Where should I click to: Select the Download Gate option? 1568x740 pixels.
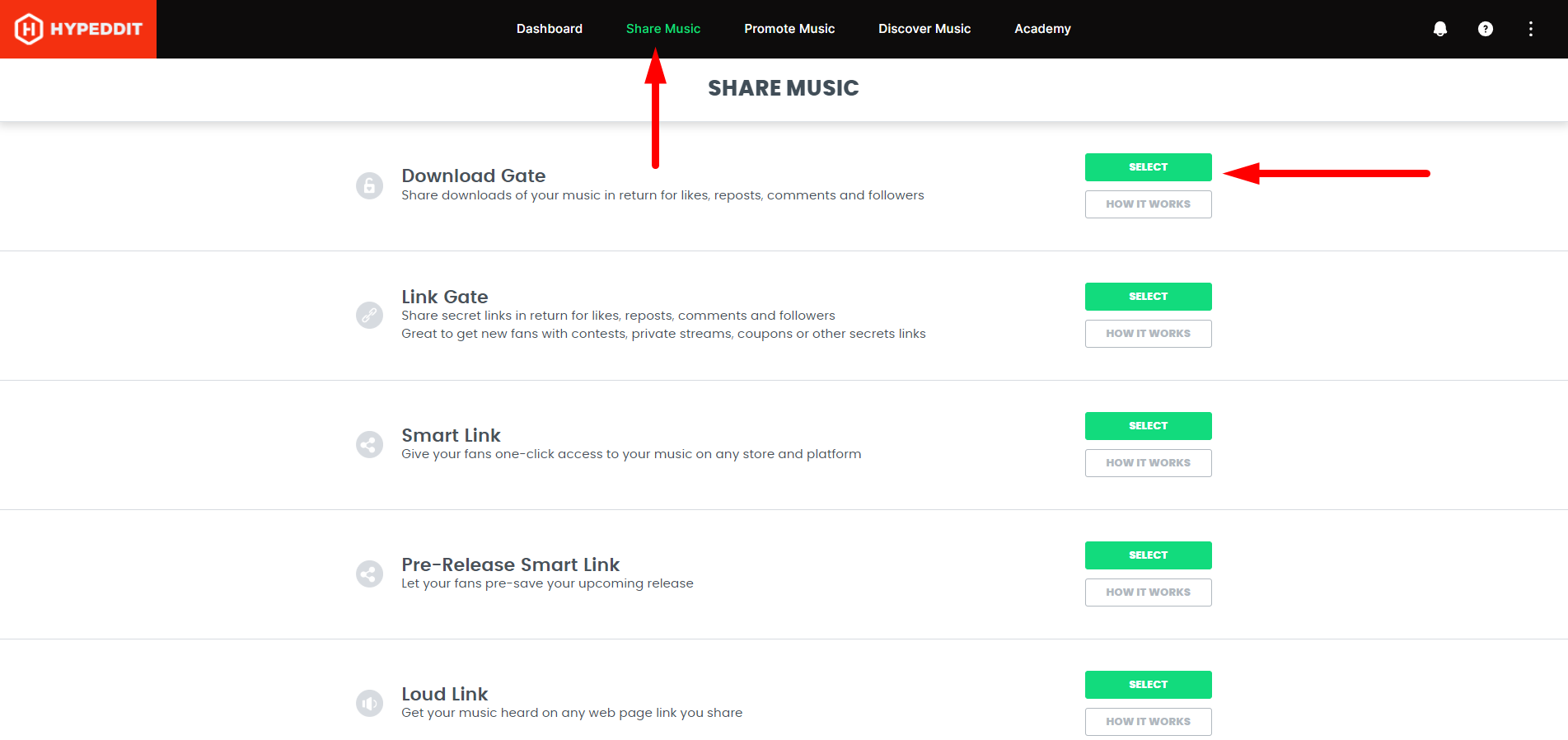point(1148,167)
